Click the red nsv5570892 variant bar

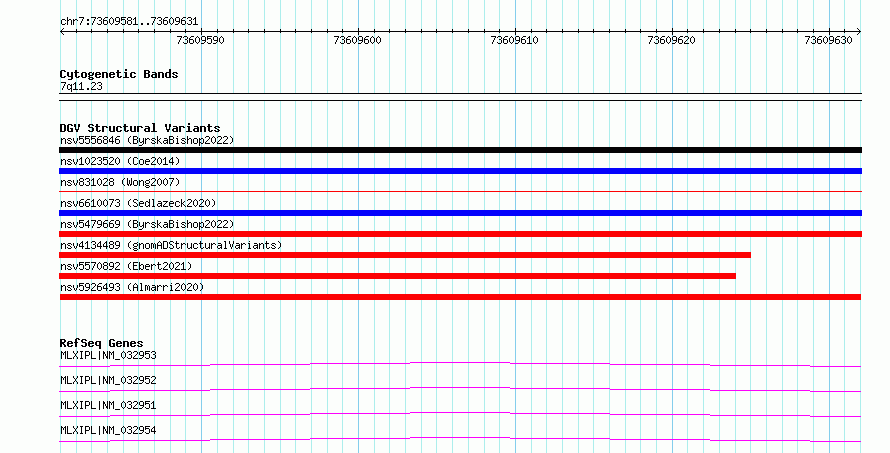click(x=398, y=276)
